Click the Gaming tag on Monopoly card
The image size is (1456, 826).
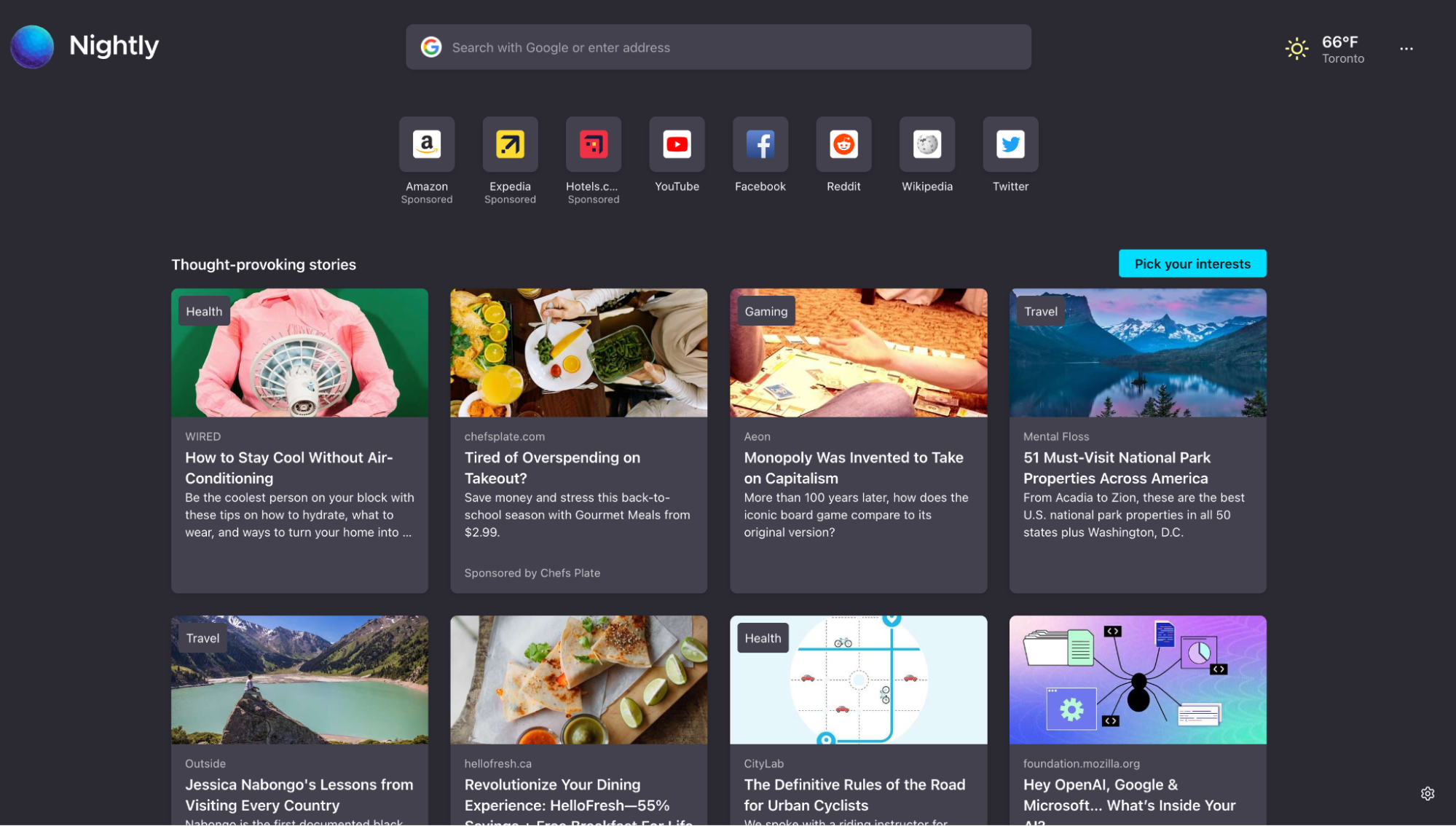[766, 311]
